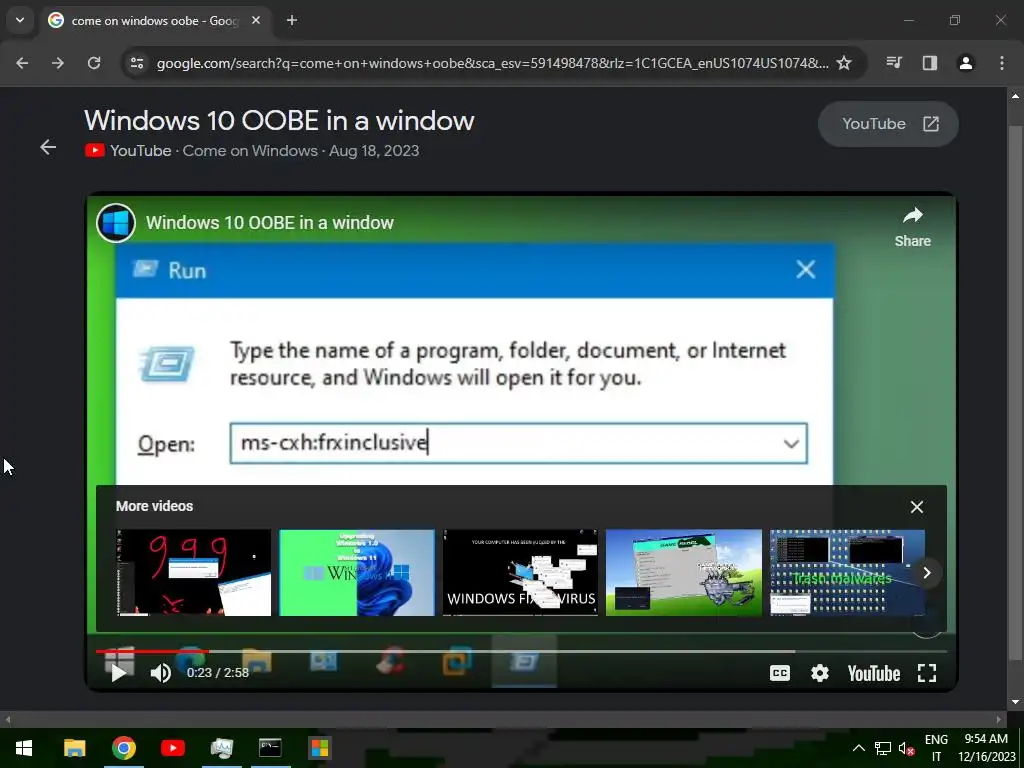This screenshot has width=1024, height=768.
Task: Switch to the 'come on windows oobe' tab
Action: pyautogui.click(x=155, y=21)
